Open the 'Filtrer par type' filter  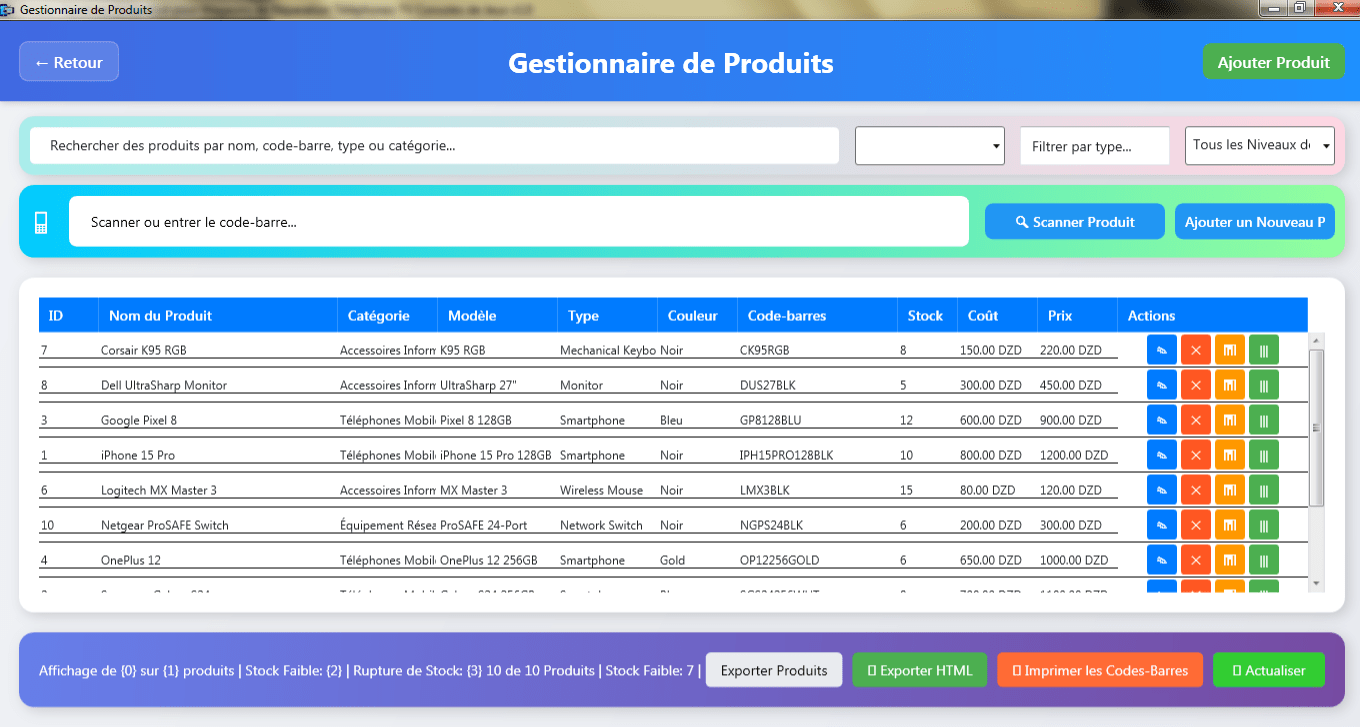click(x=1094, y=145)
